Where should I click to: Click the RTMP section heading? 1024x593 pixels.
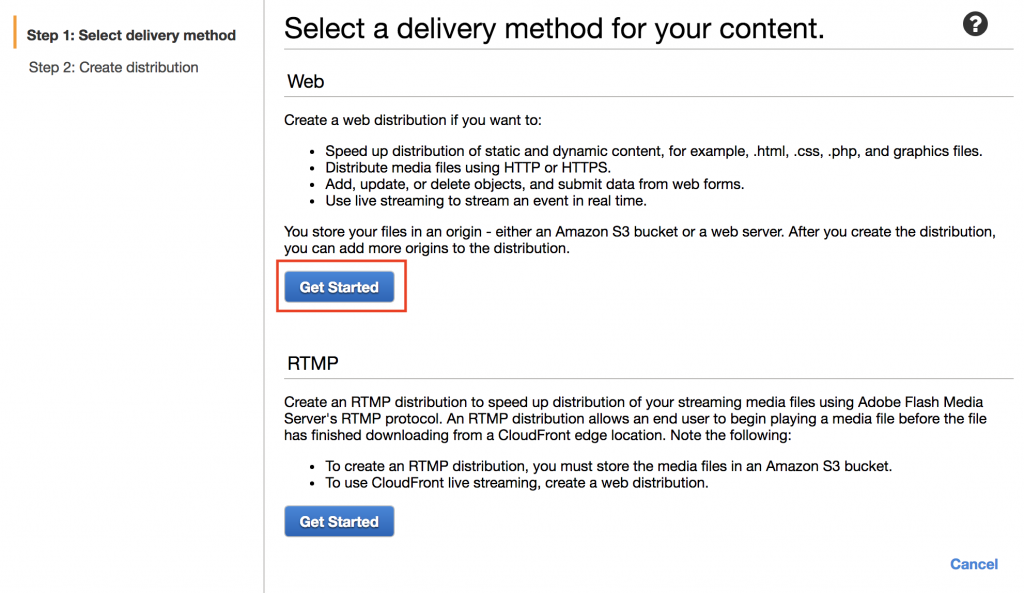(x=313, y=363)
